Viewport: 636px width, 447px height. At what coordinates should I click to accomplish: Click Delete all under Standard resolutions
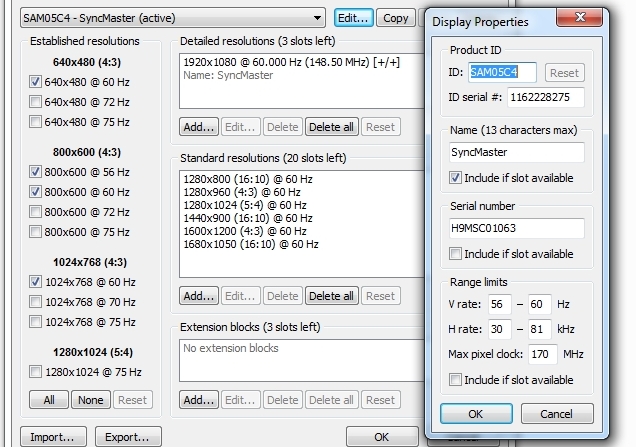tap(331, 296)
